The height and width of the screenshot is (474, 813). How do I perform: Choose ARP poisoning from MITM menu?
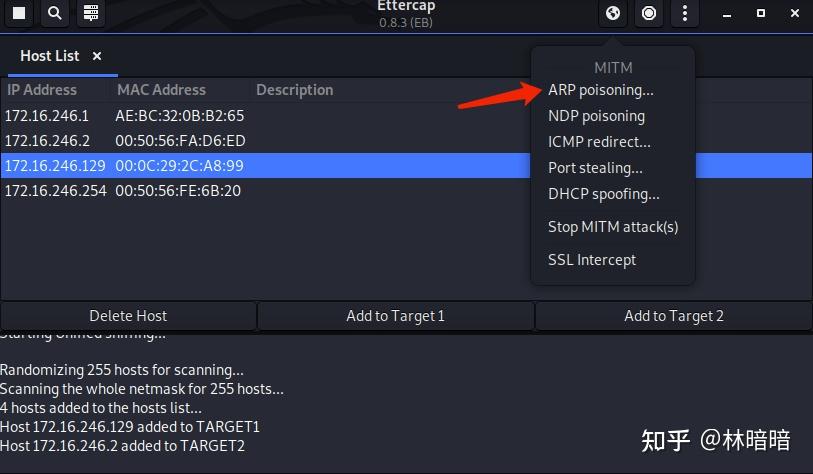600,90
